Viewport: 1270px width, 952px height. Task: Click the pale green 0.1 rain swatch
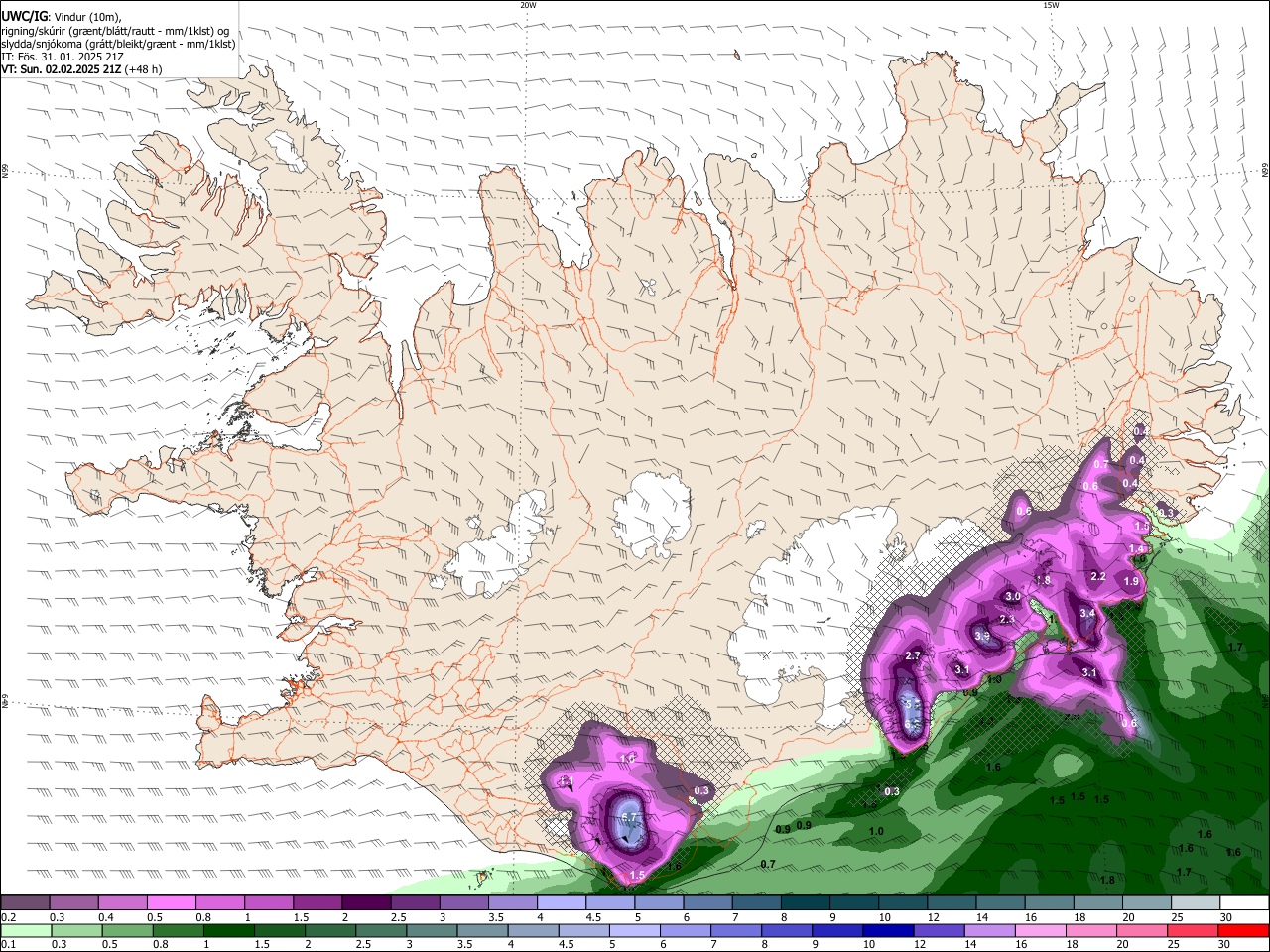[25, 930]
